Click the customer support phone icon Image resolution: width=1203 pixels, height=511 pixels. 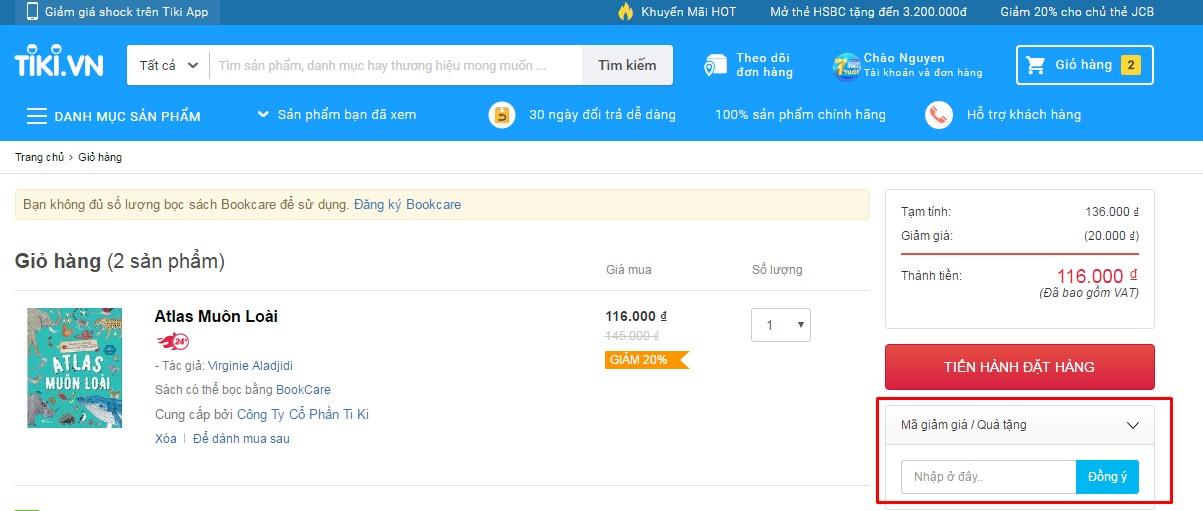point(938,115)
